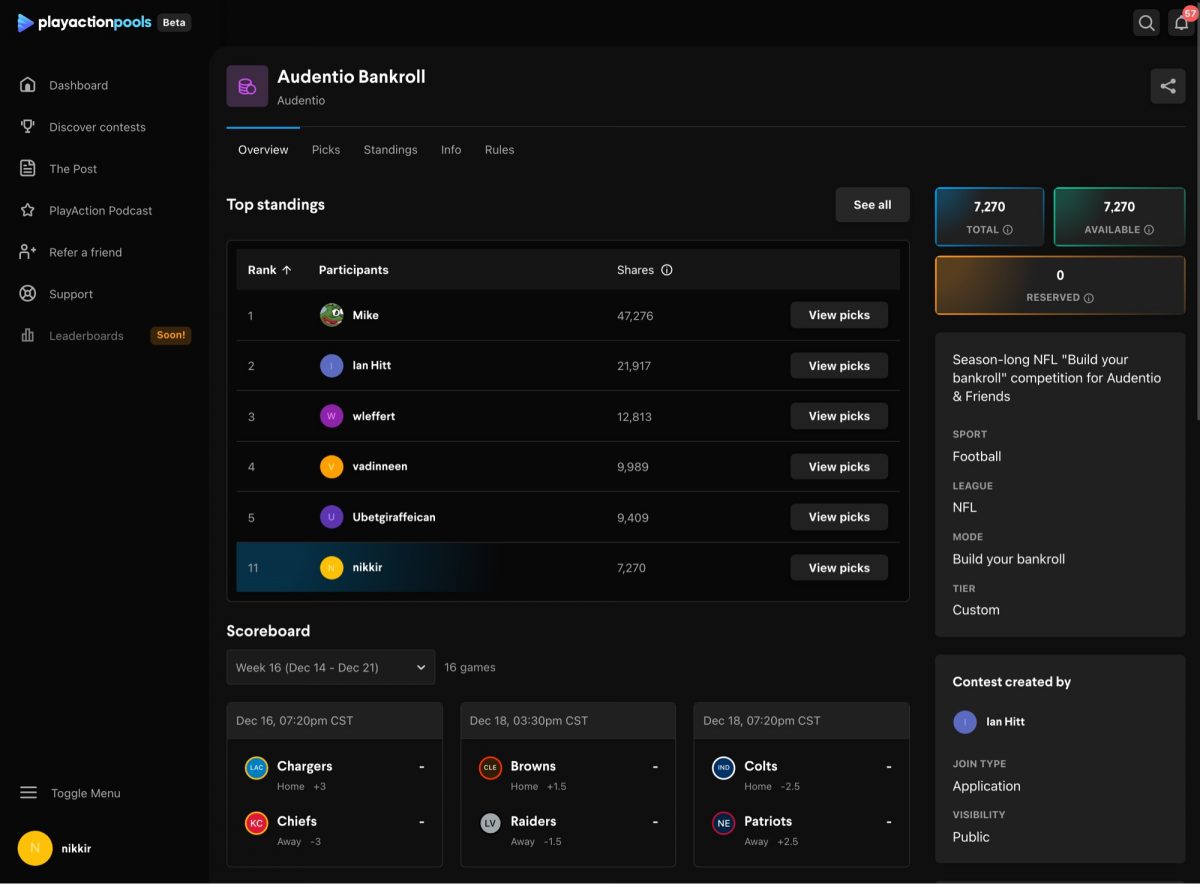View picks for wleffert
Viewport: 1200px width, 884px height.
pyautogui.click(x=839, y=416)
